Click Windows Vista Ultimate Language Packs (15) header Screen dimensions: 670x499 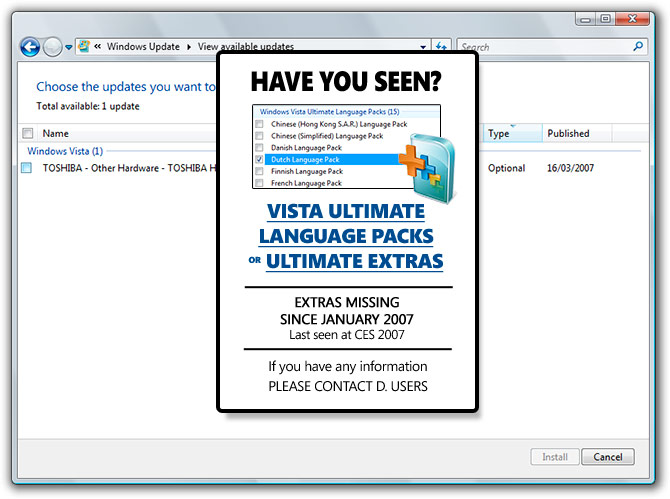click(x=329, y=112)
